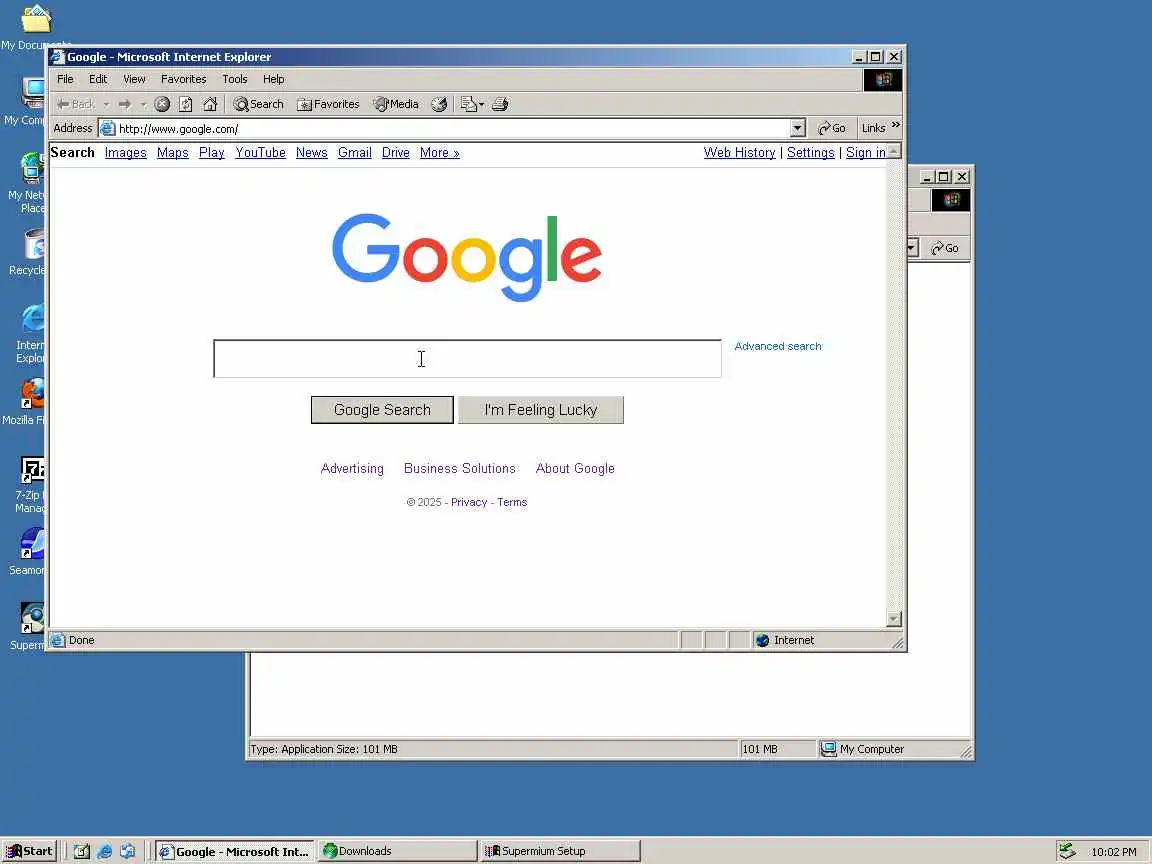Open the Mail button dropdown arrow
Screen dimensions: 1152x864
(x=481, y=104)
